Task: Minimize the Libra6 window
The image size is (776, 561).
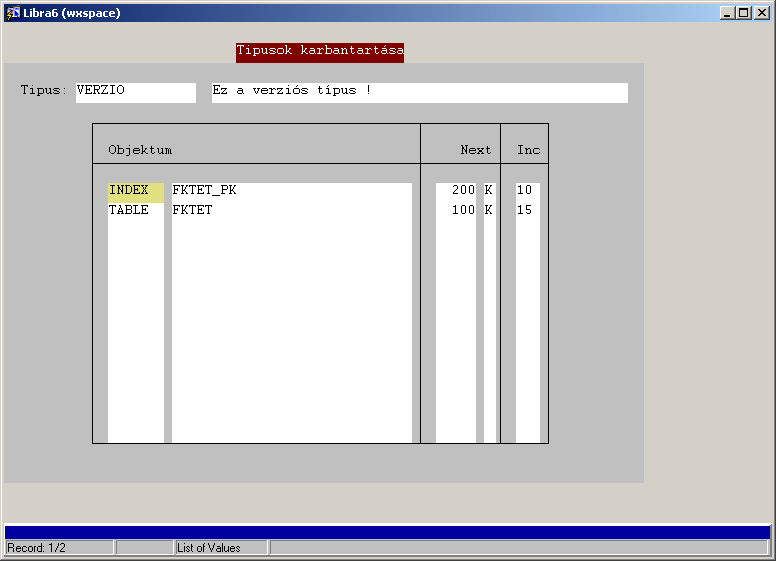Action: pyautogui.click(x=727, y=13)
